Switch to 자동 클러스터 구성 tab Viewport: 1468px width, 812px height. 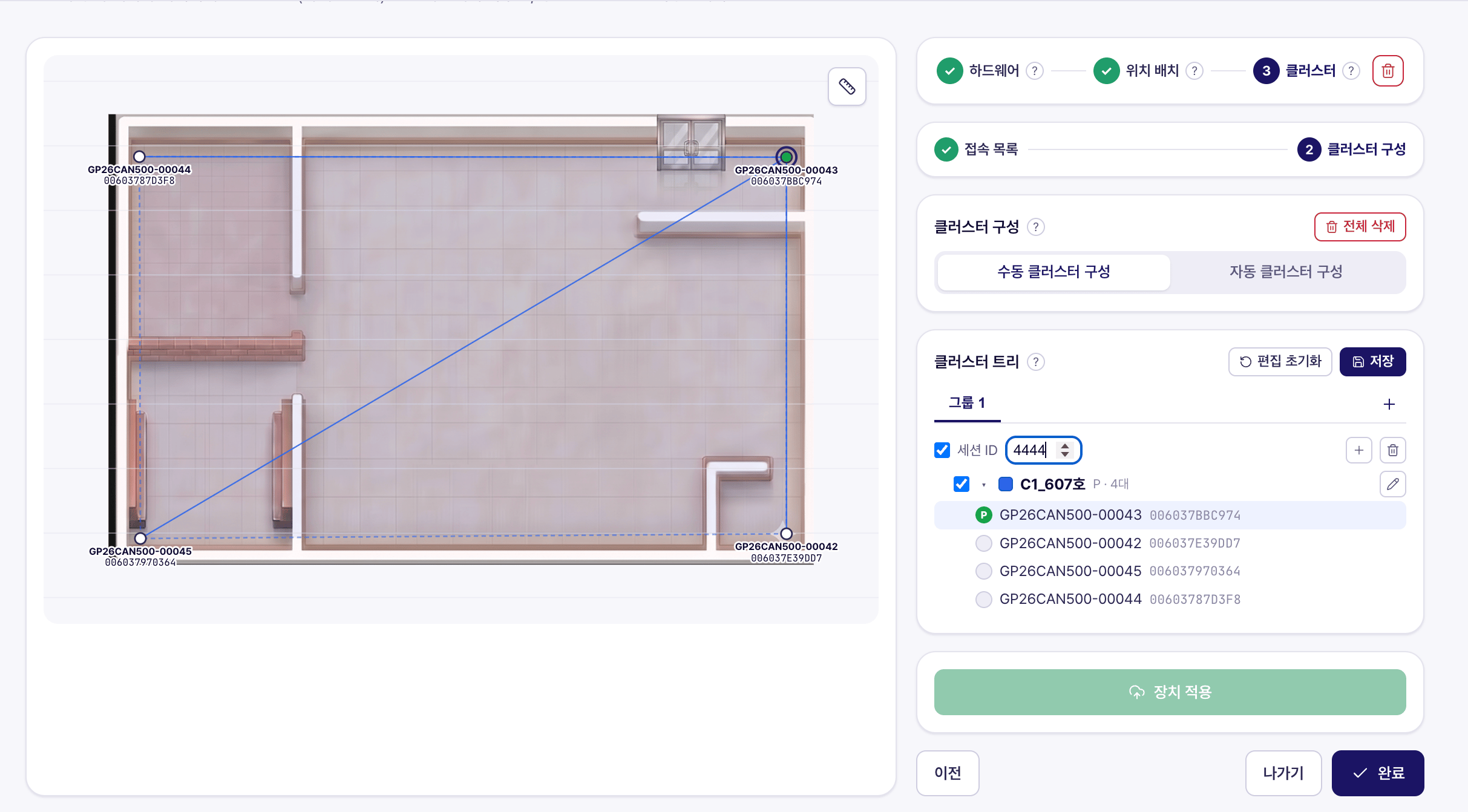pyautogui.click(x=1286, y=272)
